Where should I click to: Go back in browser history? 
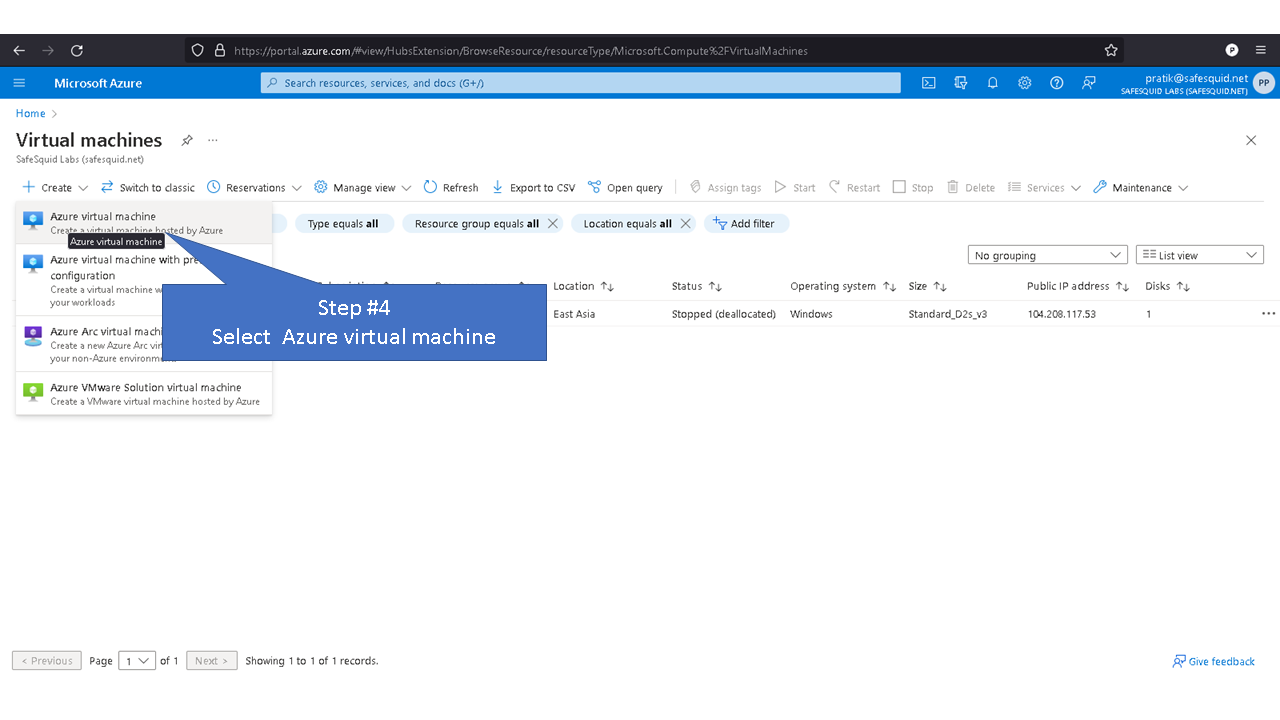[20, 50]
